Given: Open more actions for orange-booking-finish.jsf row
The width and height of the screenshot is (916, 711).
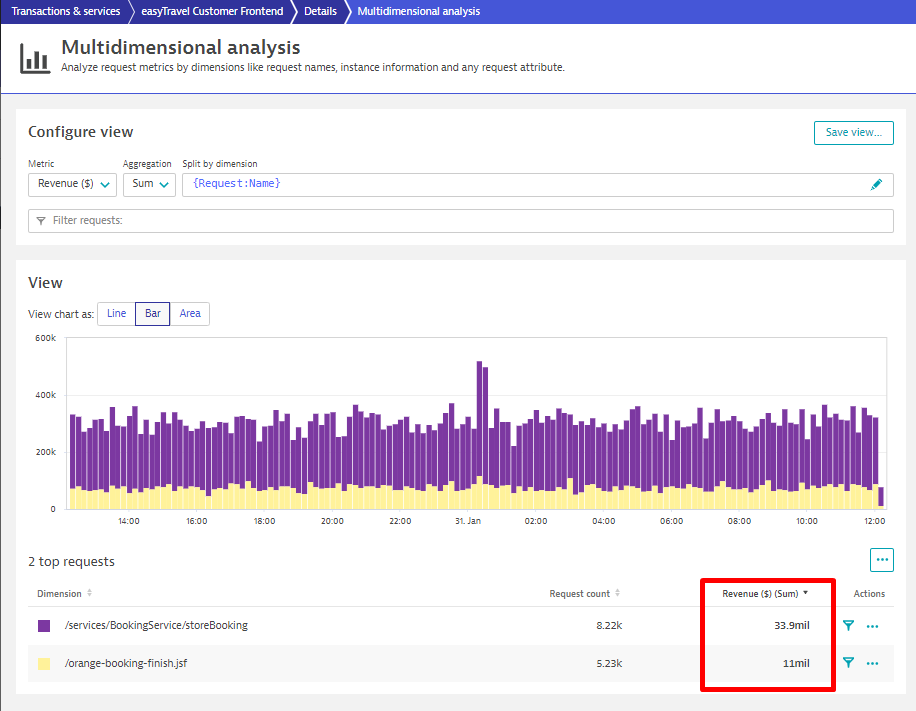Looking at the screenshot, I should coord(872,663).
